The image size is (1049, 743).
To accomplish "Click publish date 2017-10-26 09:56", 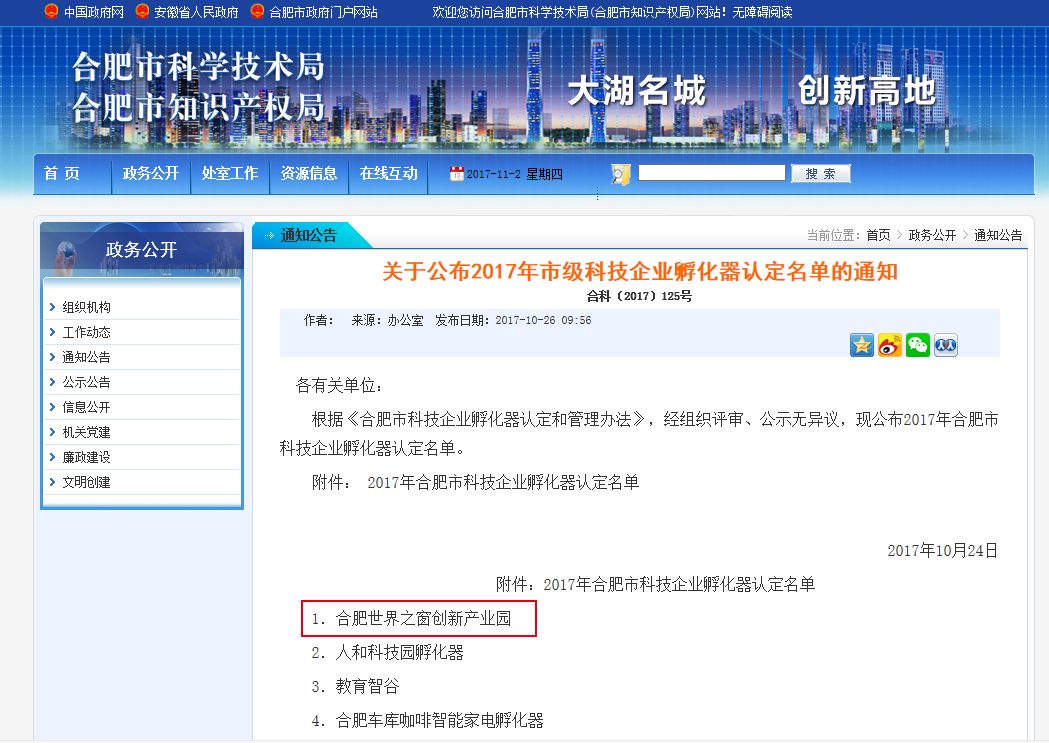I will [x=543, y=320].
